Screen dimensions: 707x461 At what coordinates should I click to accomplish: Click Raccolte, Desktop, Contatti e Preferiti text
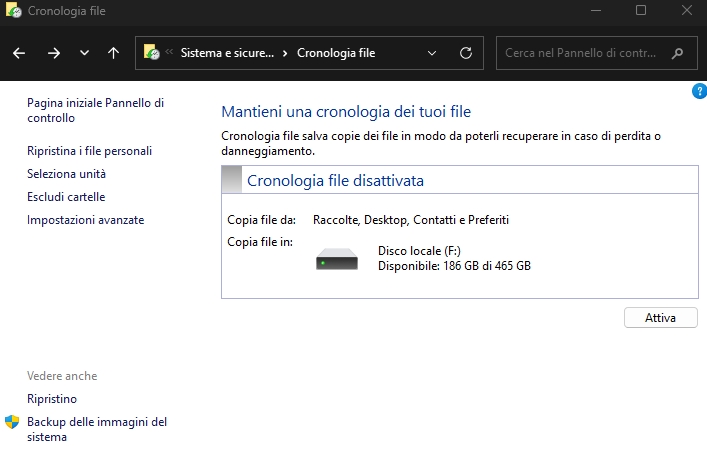click(x=411, y=220)
